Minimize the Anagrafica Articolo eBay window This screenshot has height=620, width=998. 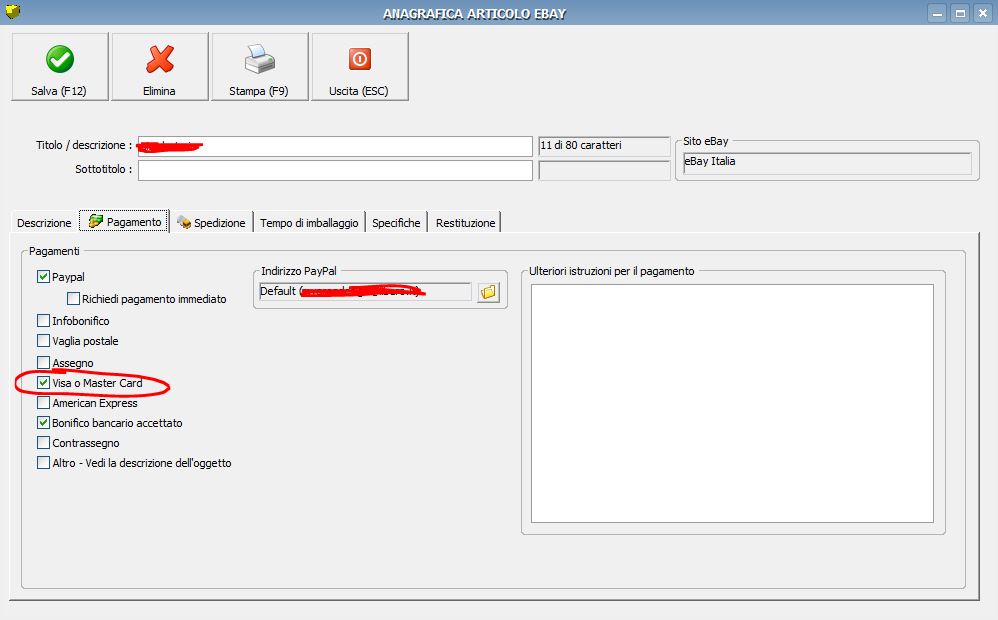tap(937, 13)
